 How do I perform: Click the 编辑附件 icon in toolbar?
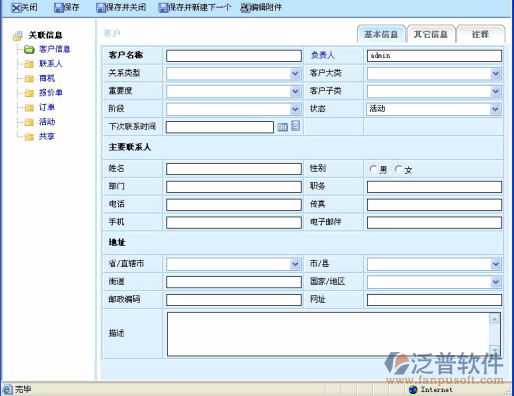[x=245, y=8]
